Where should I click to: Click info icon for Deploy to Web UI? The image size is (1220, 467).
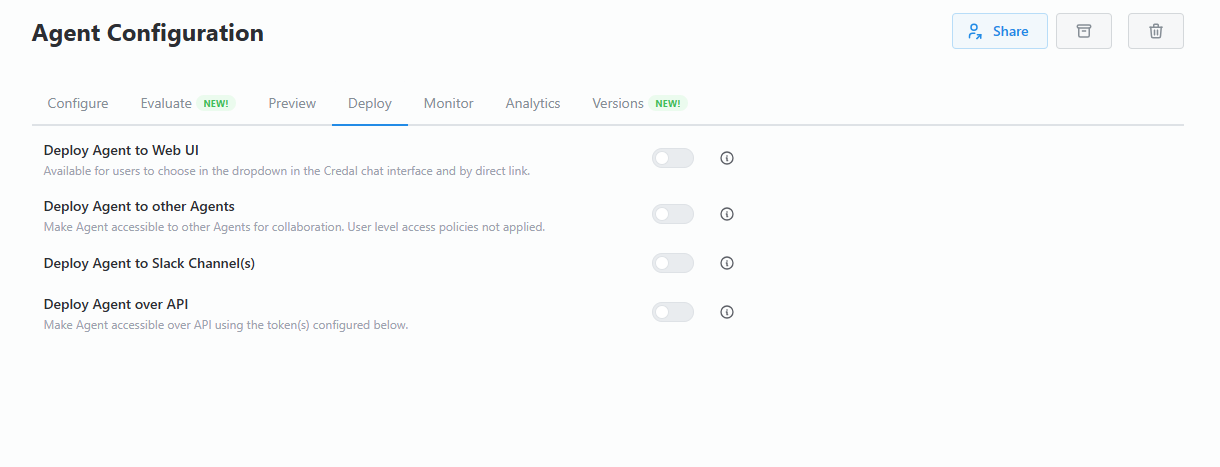pyautogui.click(x=727, y=158)
